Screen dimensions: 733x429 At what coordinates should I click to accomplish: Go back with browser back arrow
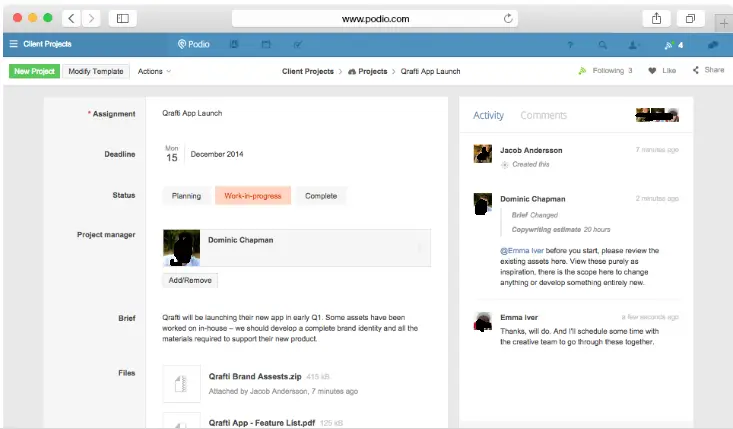point(71,19)
